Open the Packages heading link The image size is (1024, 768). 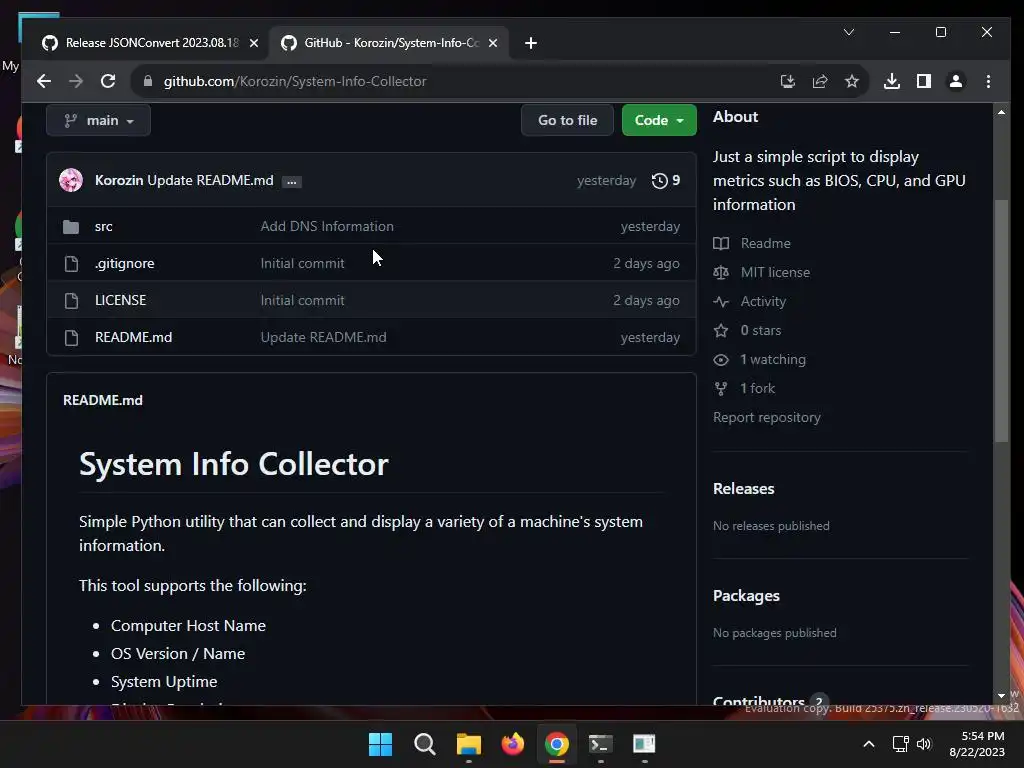tap(746, 596)
